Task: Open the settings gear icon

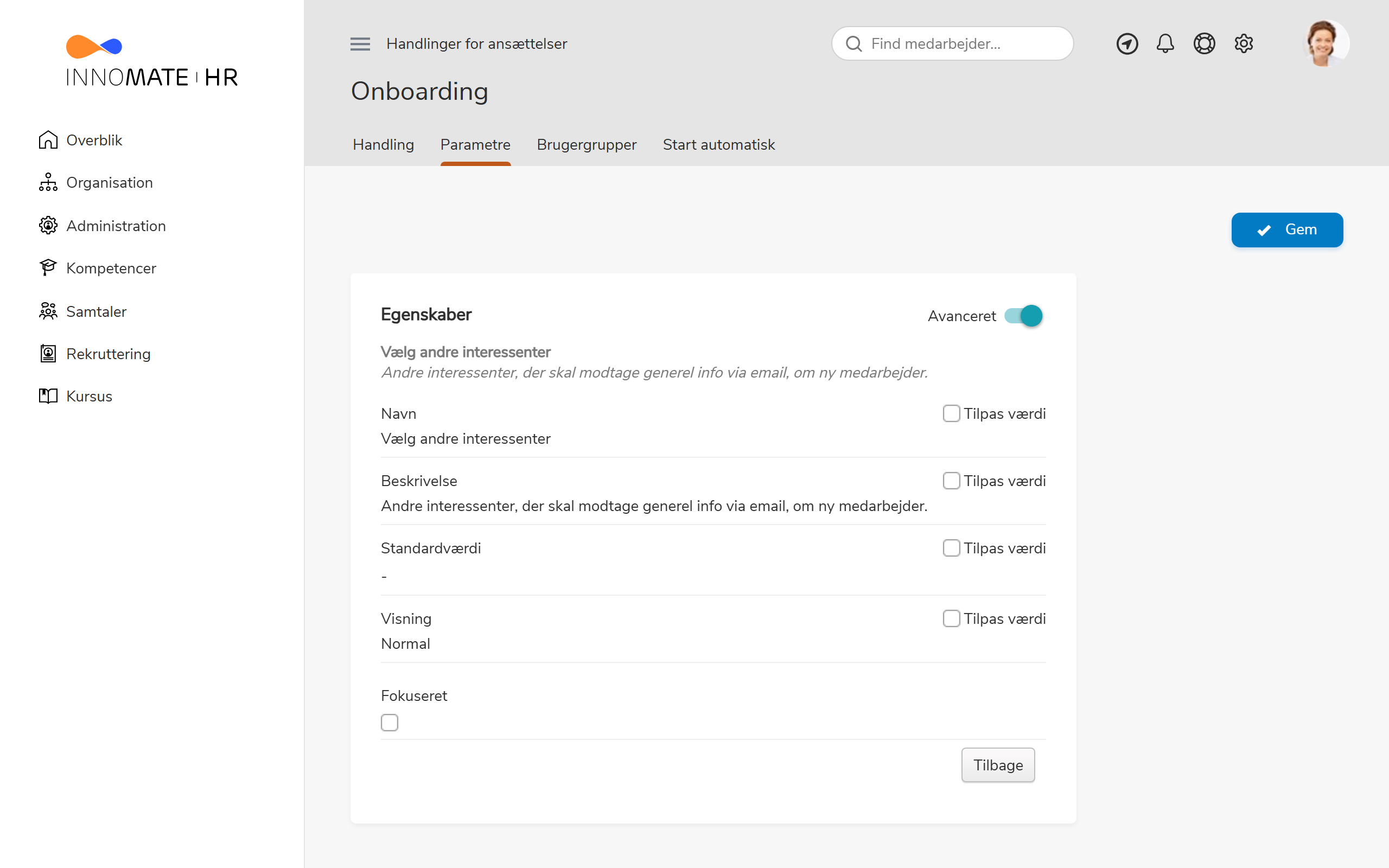Action: 1243,43
